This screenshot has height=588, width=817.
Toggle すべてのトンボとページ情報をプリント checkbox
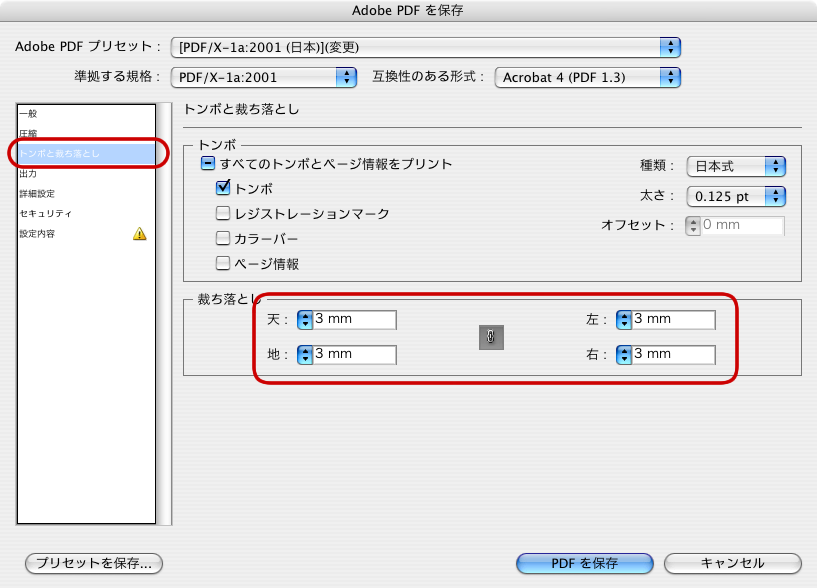pyautogui.click(x=207, y=164)
